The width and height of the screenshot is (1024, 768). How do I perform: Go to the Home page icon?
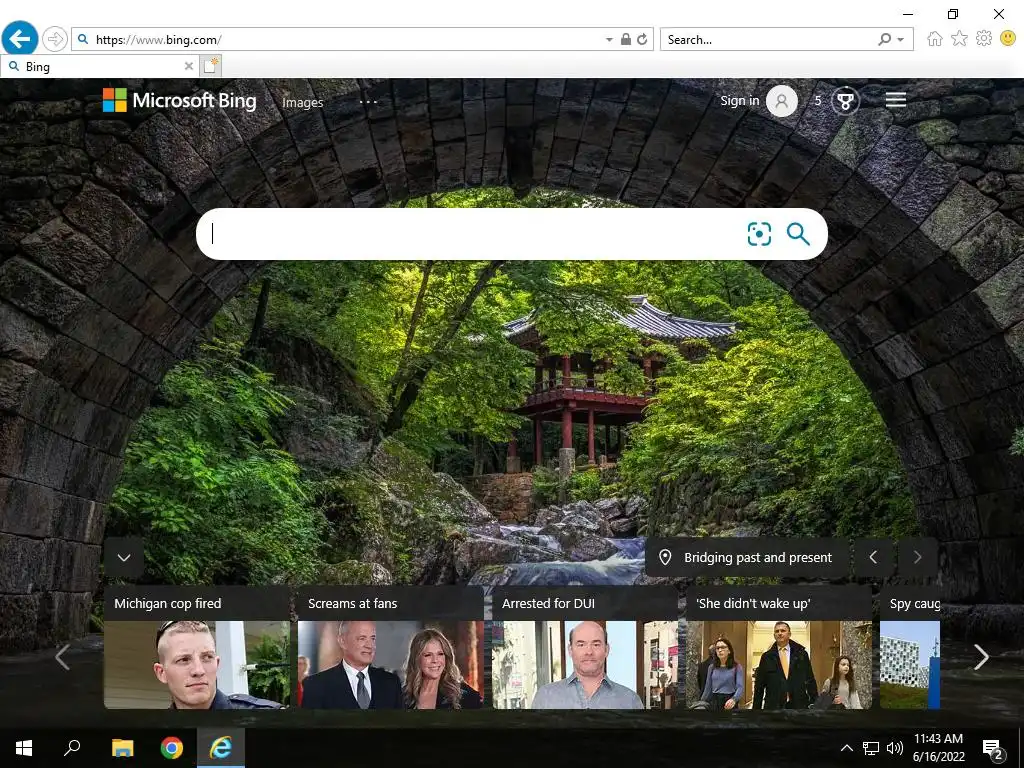pos(935,39)
